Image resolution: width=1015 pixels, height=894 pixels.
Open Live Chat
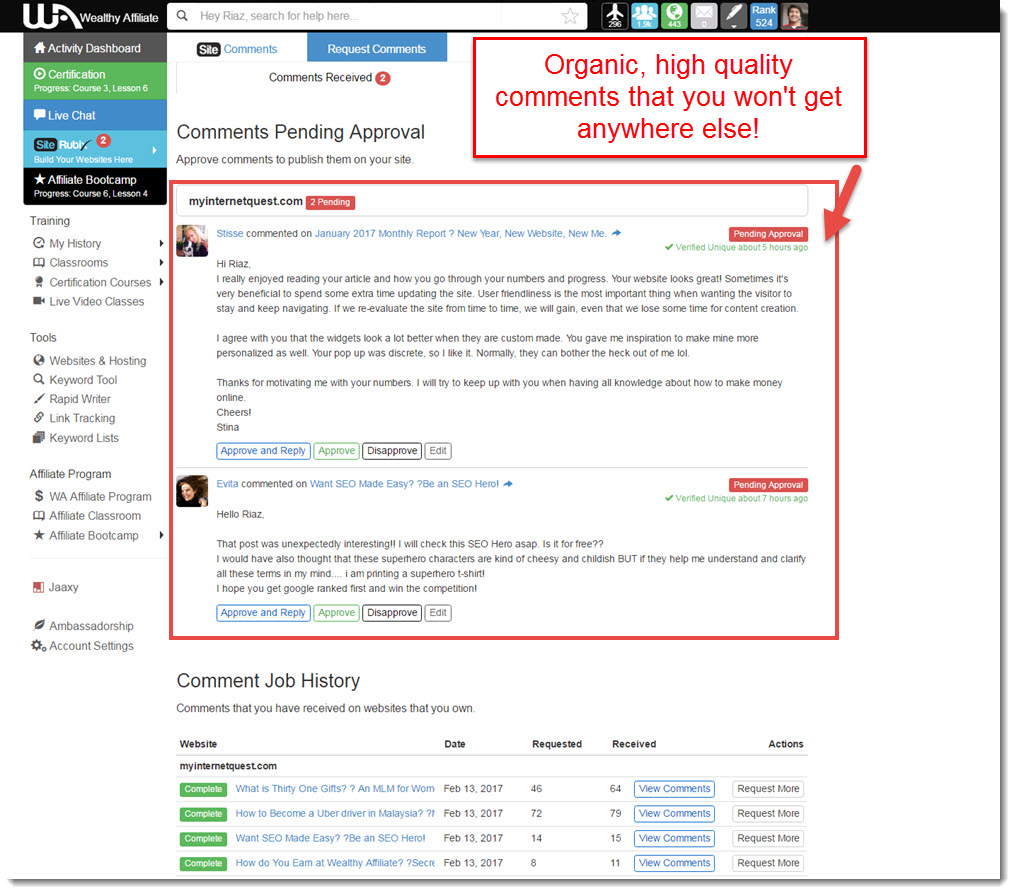[95, 115]
